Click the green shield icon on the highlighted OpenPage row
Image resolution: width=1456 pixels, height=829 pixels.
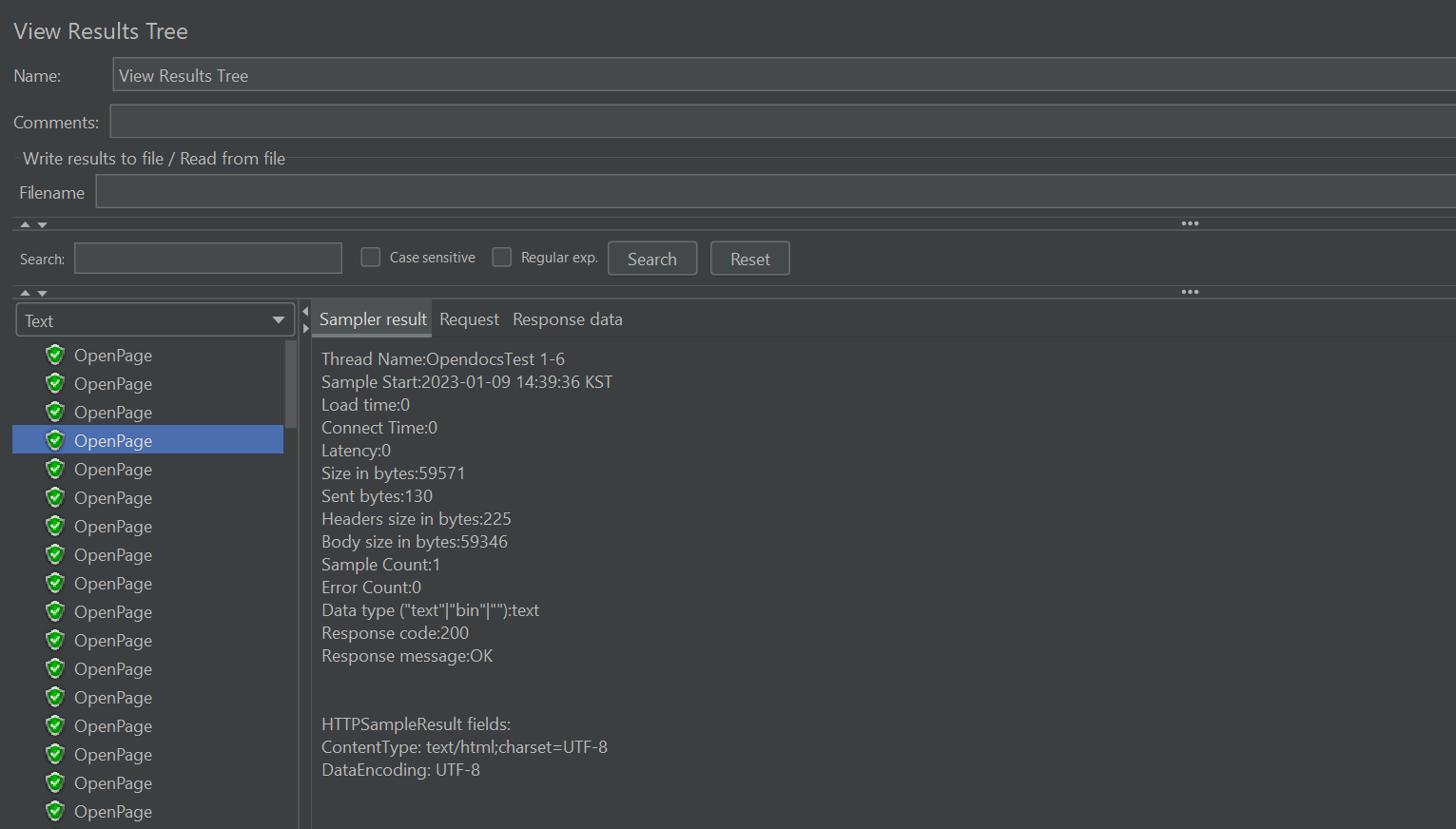click(55, 440)
